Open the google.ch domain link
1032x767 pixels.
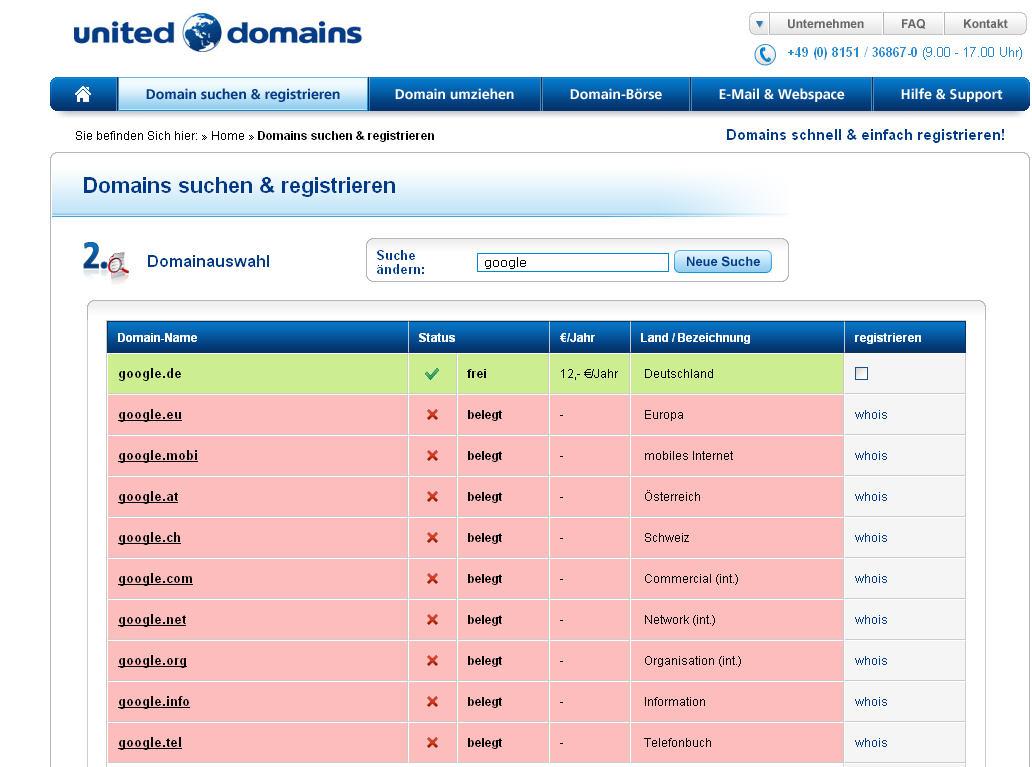(x=149, y=538)
